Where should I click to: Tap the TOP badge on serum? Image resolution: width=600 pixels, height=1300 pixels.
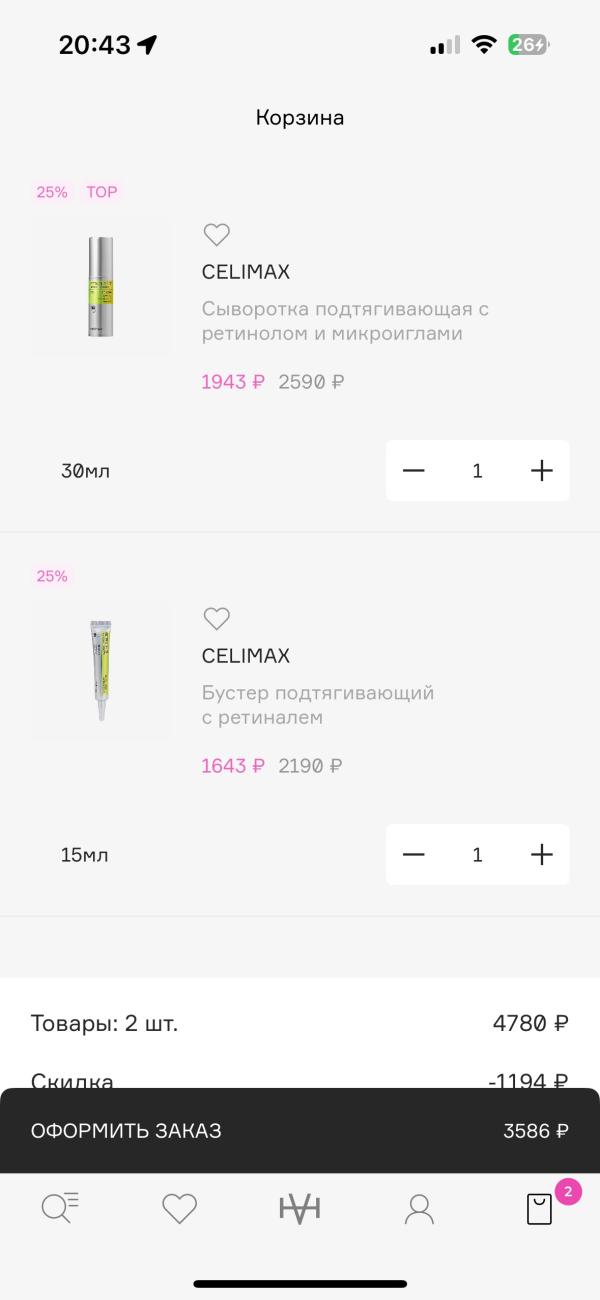(x=101, y=192)
